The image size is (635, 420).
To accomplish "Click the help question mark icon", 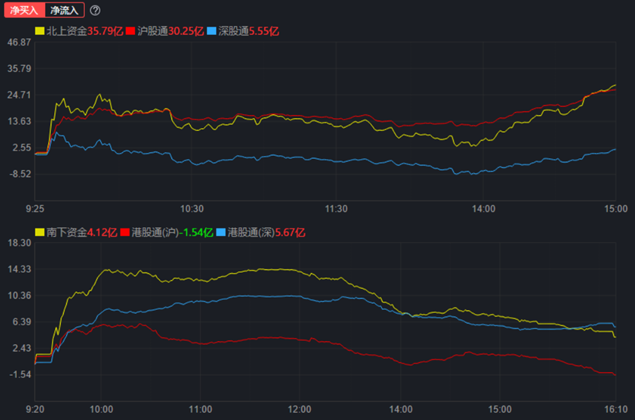I will tap(95, 10).
